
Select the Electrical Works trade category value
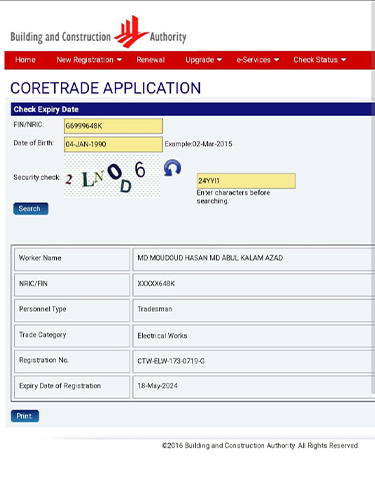[162, 336]
